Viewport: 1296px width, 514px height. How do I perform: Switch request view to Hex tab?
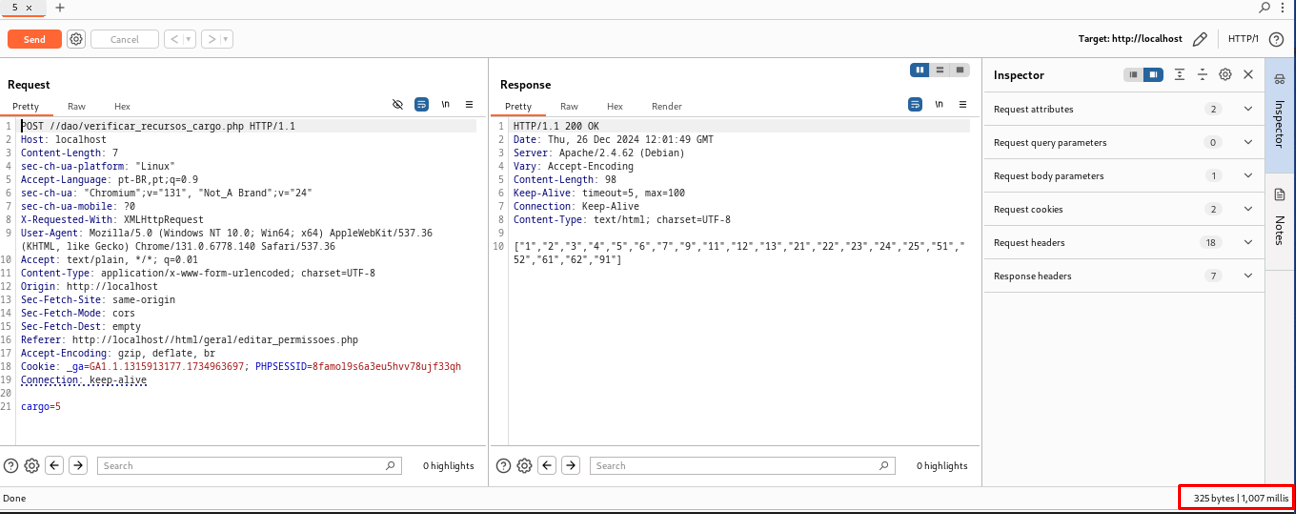[122, 106]
